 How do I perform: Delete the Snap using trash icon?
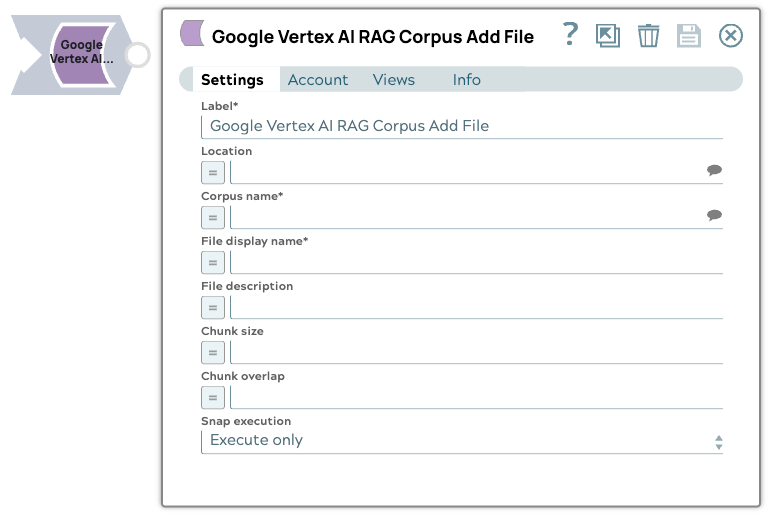click(x=649, y=36)
